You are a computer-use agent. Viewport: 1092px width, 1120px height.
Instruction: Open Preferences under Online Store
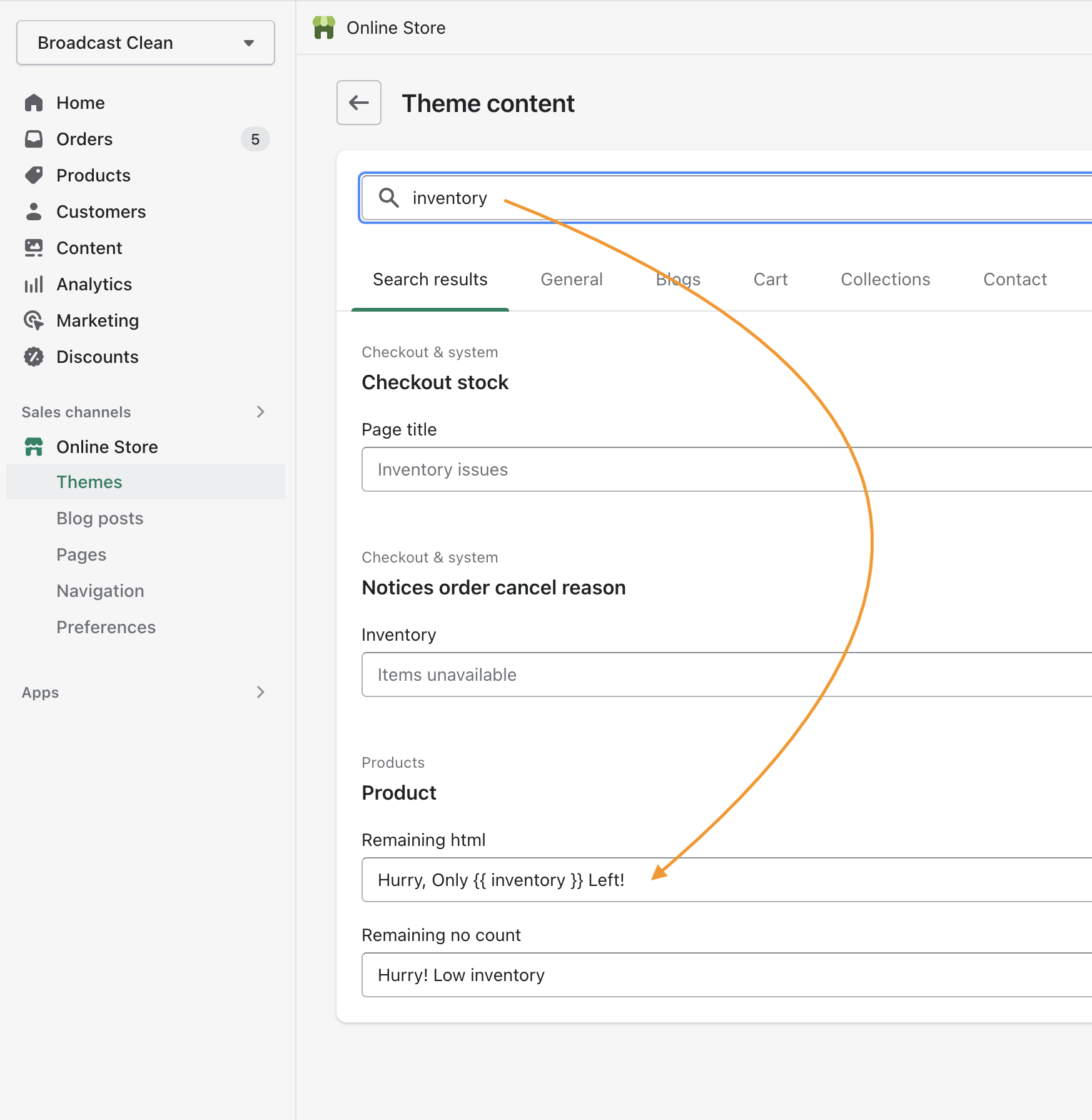click(106, 627)
